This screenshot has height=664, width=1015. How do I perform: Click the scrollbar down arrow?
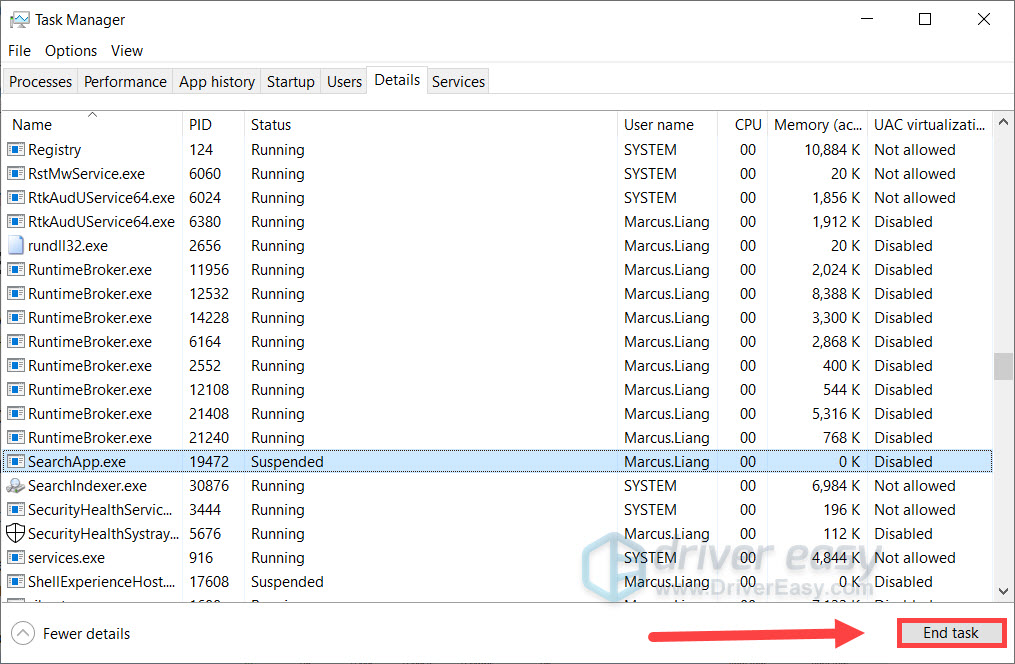[x=1003, y=592]
